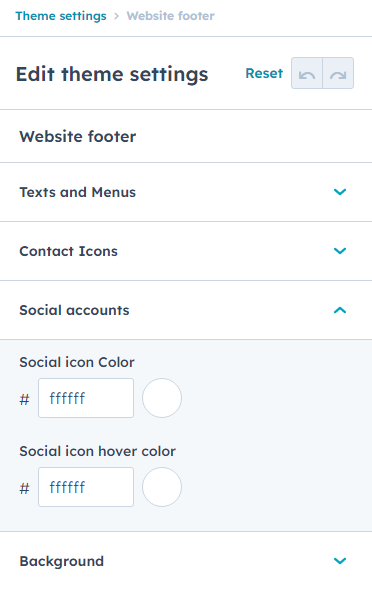
Task: Click the redo arrow icon
Action: tap(338, 73)
